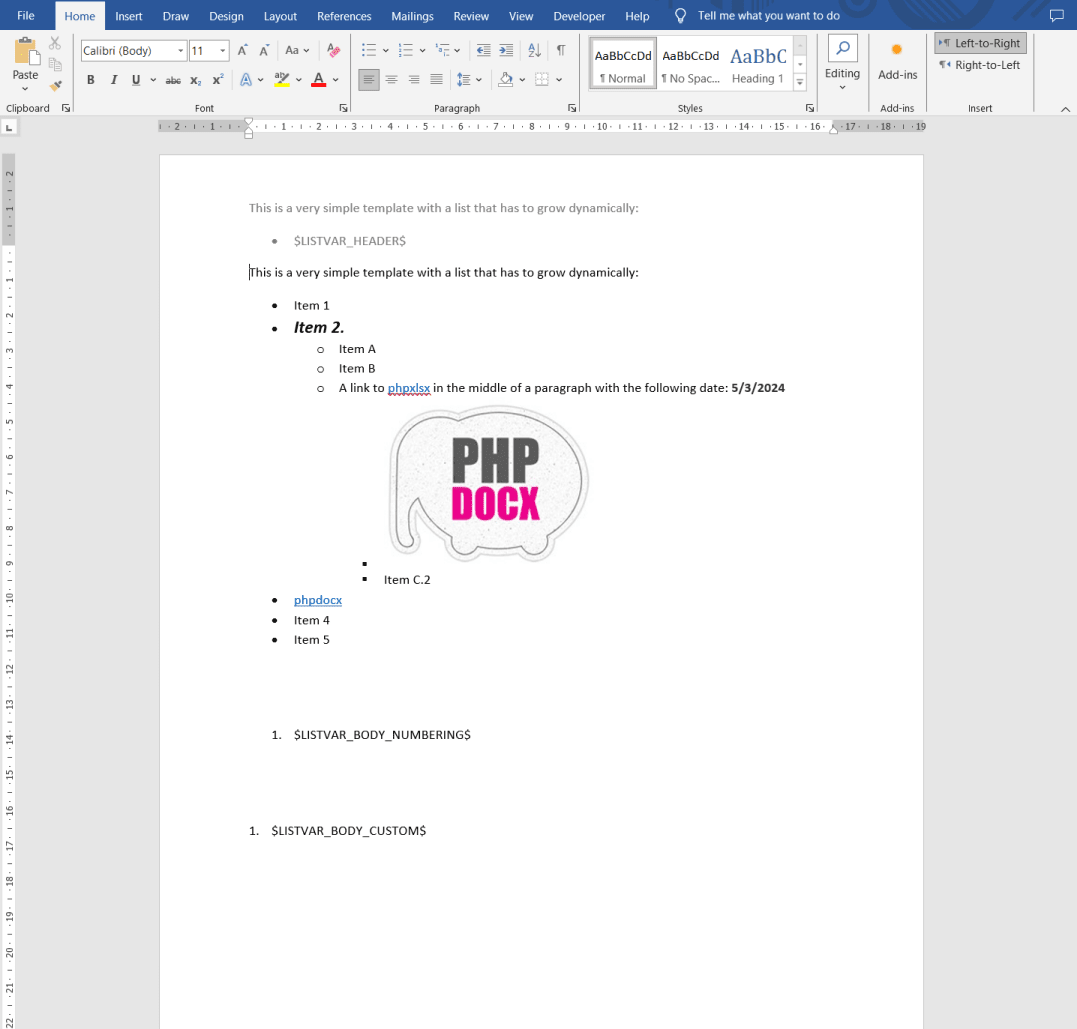1077x1029 pixels.
Task: Expand underline style options arrow
Action: click(x=153, y=80)
